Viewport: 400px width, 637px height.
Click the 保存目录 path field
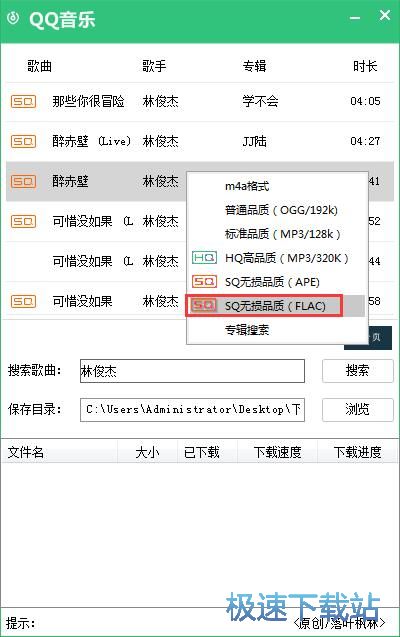click(x=192, y=410)
